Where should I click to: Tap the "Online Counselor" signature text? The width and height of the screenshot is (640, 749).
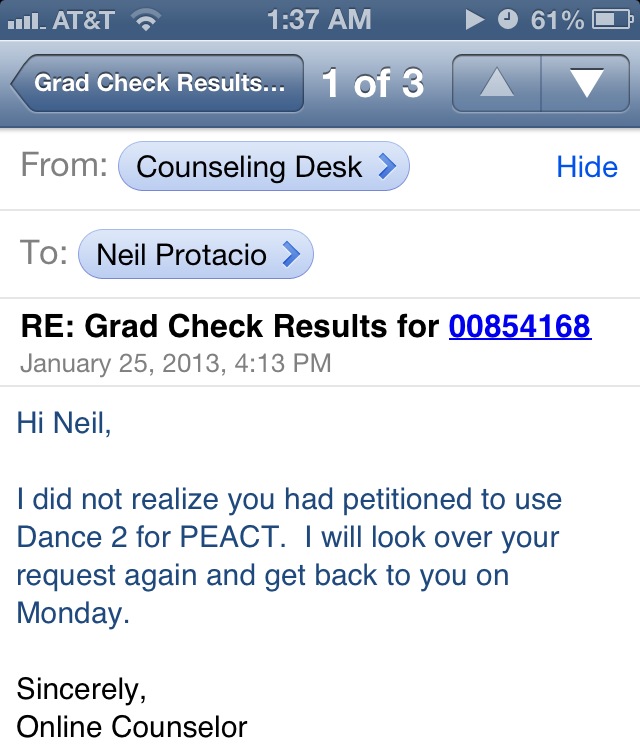click(132, 727)
